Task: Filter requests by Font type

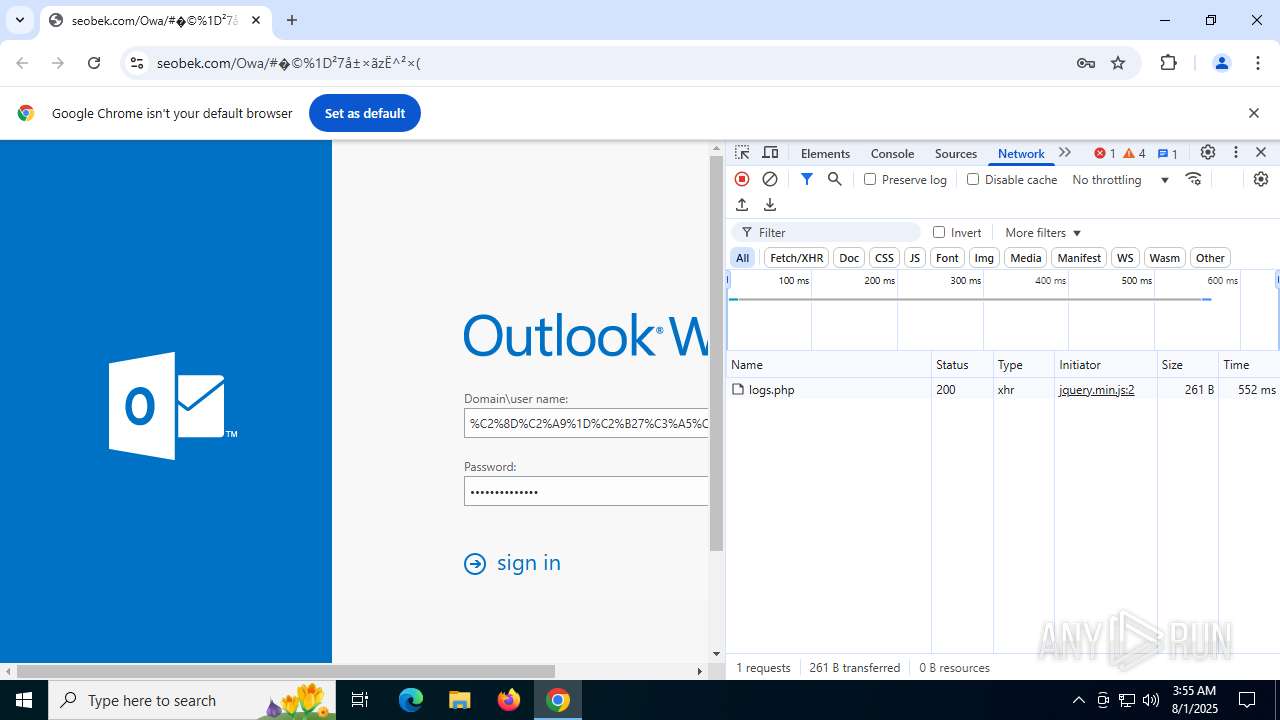Action: (x=947, y=258)
